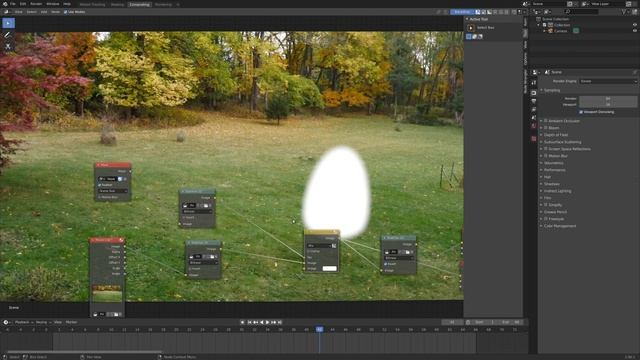The width and height of the screenshot is (640, 360).
Task: Open the File menu
Action: tap(13, 4)
